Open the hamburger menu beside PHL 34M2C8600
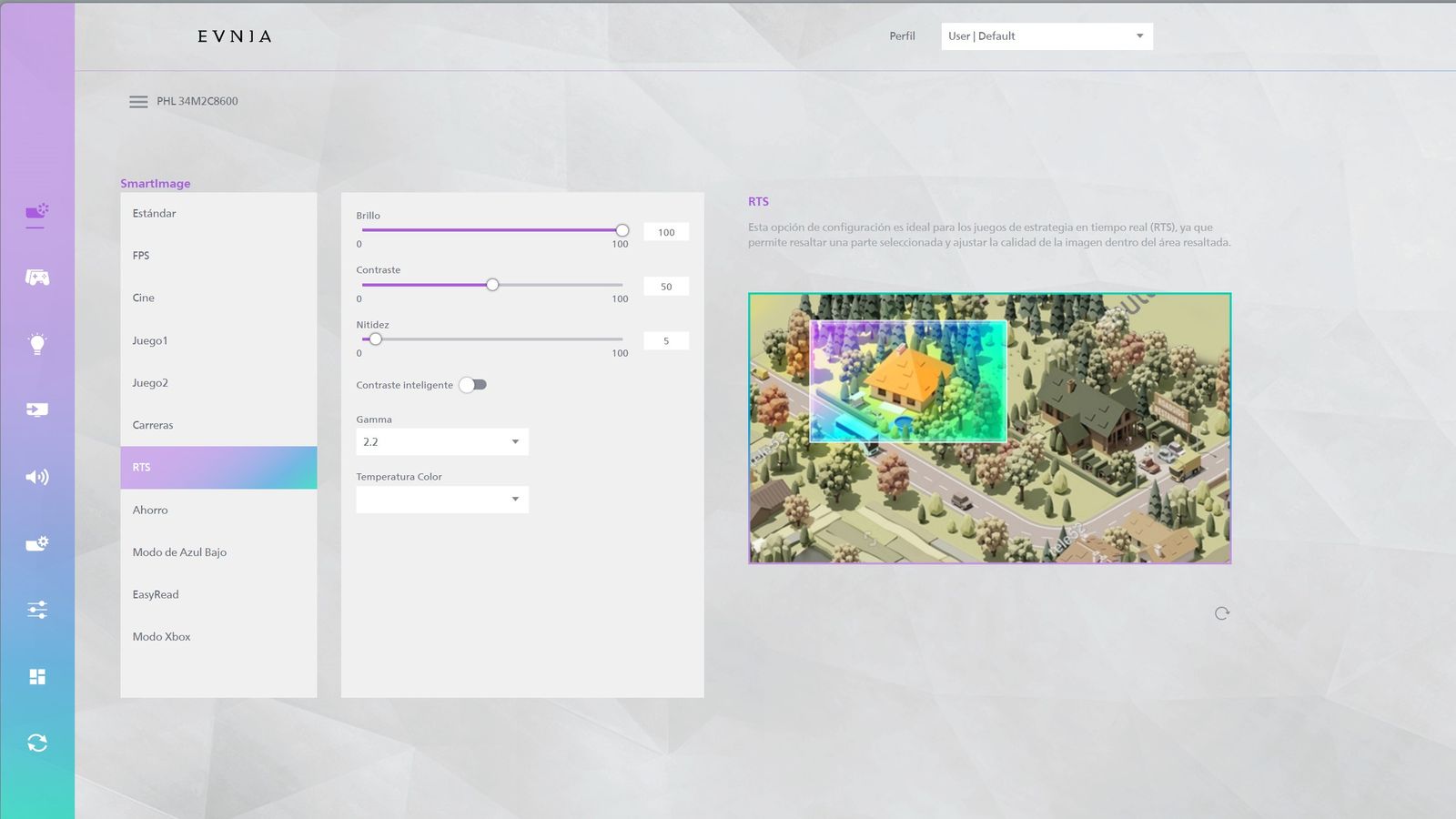1456x819 pixels. point(138,102)
